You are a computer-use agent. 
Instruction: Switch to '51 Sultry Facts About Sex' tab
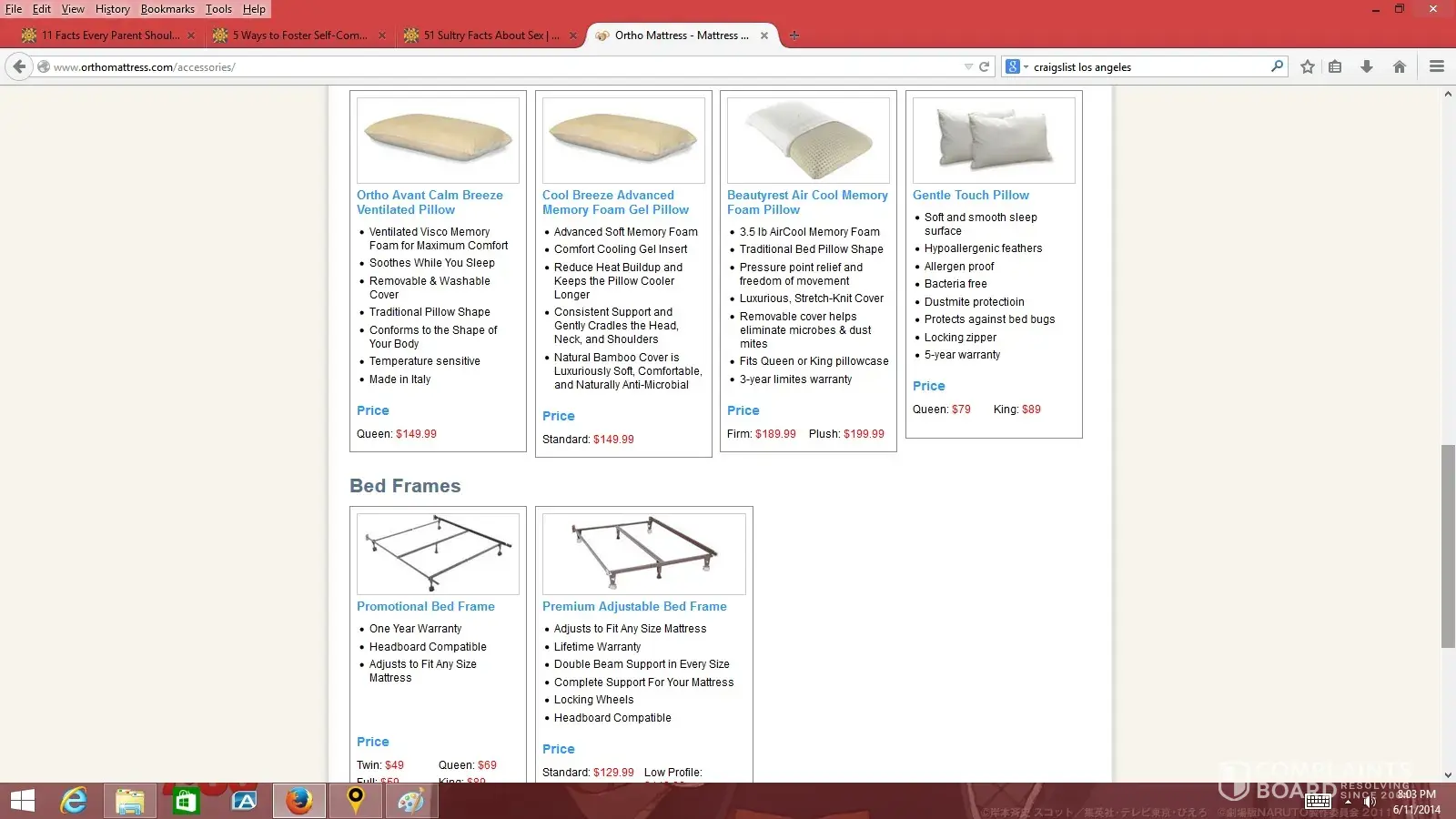click(490, 35)
